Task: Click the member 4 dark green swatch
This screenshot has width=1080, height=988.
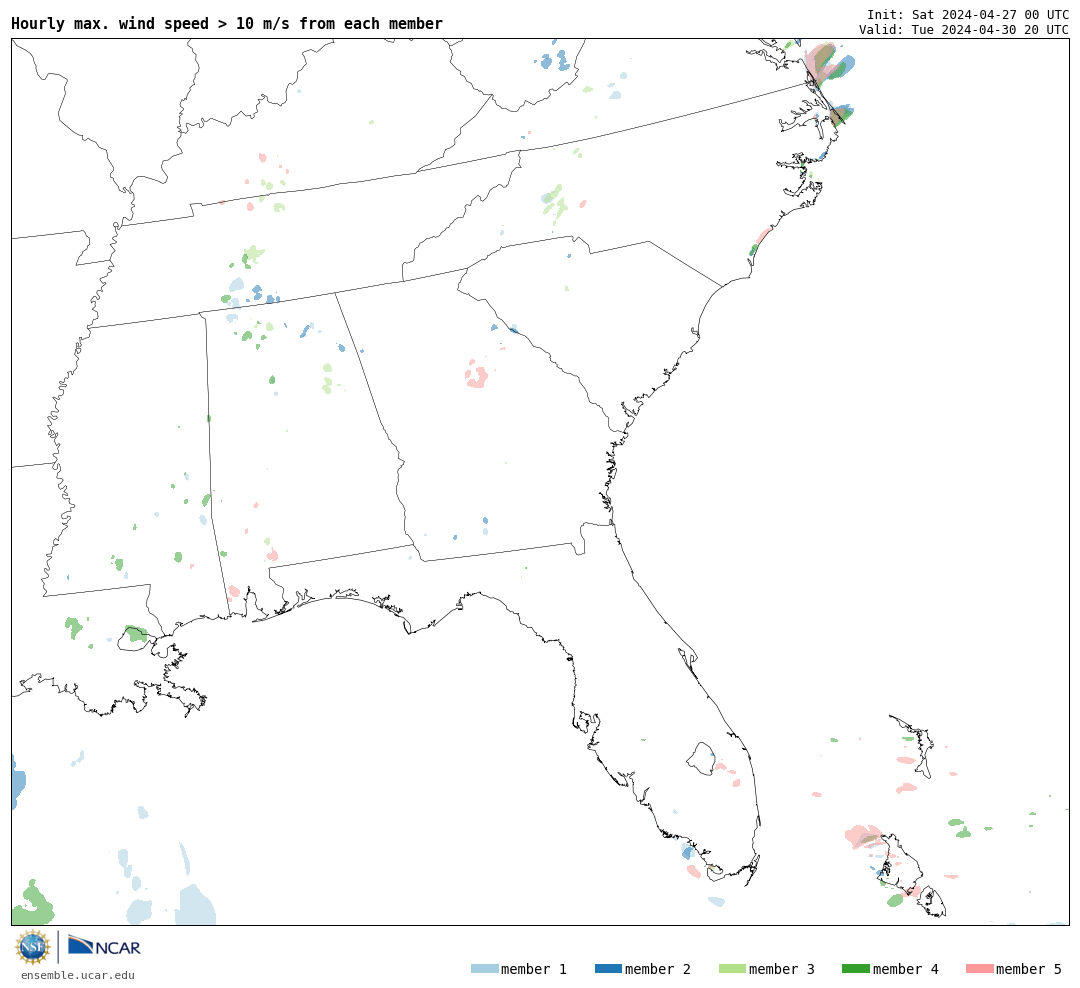Action: [856, 969]
